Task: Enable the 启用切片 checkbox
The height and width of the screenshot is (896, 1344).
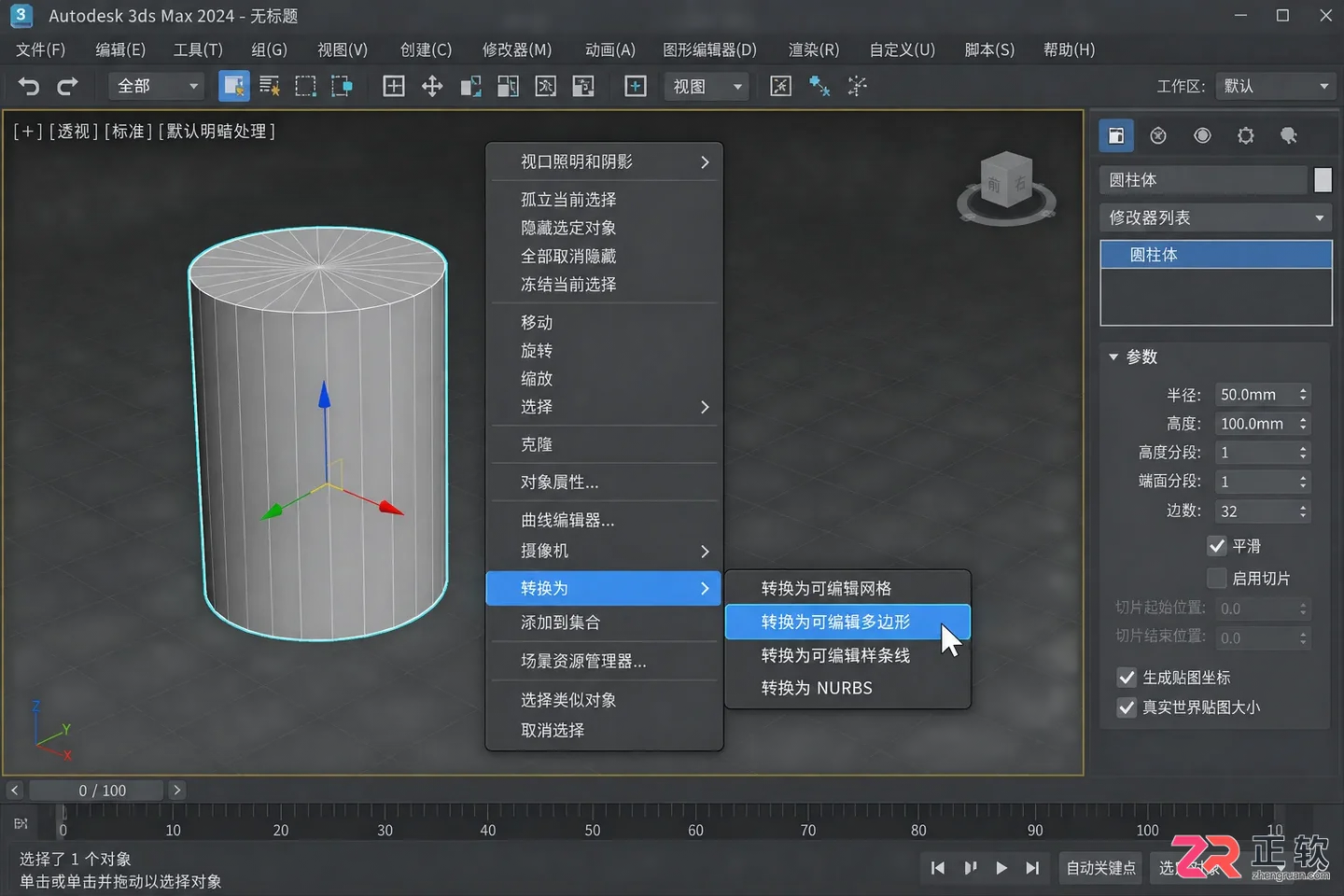Action: click(x=1217, y=579)
